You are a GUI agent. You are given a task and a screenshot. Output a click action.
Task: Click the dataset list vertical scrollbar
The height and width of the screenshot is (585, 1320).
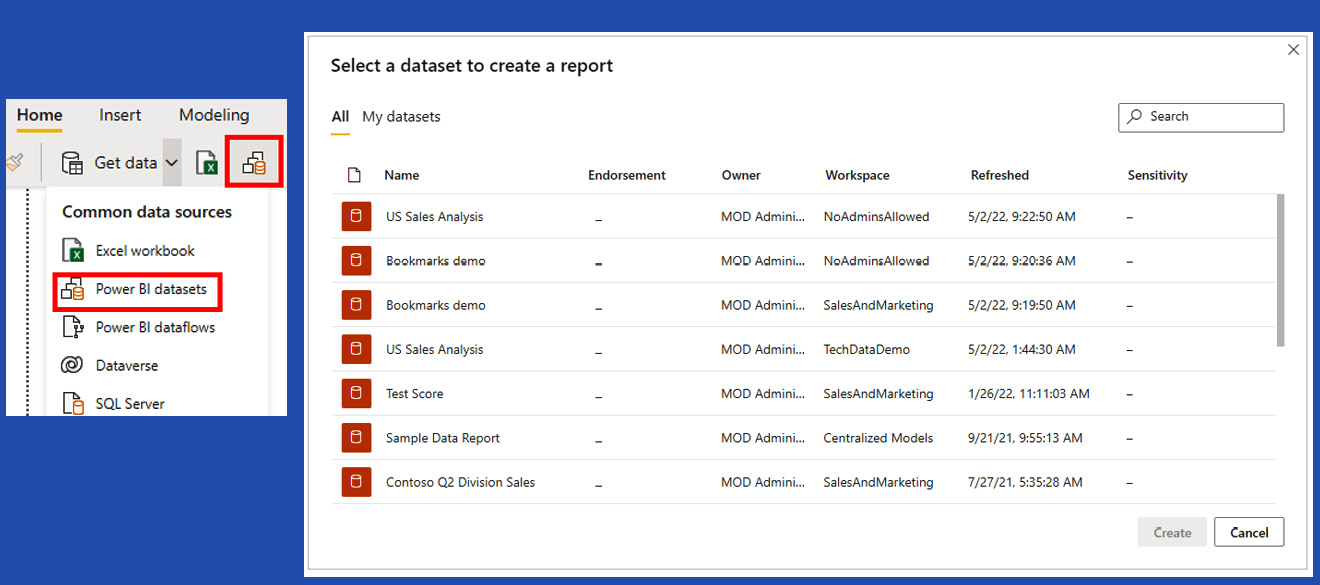(x=1279, y=270)
